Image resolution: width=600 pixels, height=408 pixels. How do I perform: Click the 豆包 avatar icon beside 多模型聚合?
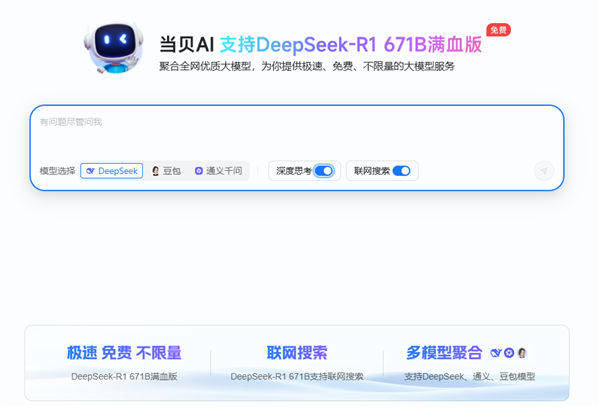coord(522,353)
